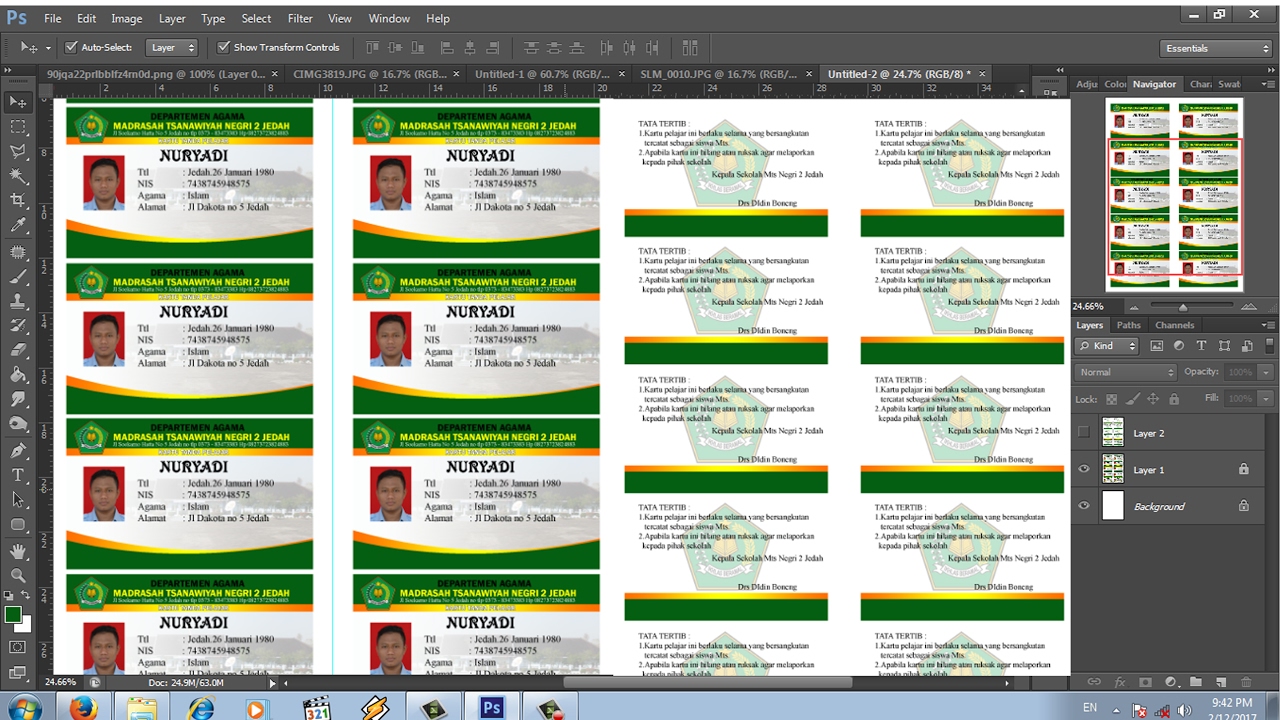Screen dimensions: 1280x720
Task: Open Firefox from the taskbar
Action: (x=84, y=708)
